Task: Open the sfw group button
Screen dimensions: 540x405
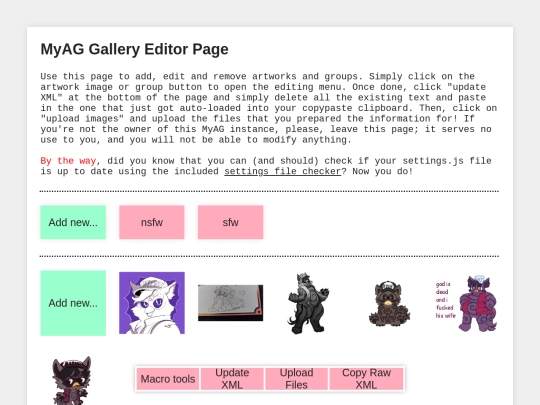Action: [230, 222]
